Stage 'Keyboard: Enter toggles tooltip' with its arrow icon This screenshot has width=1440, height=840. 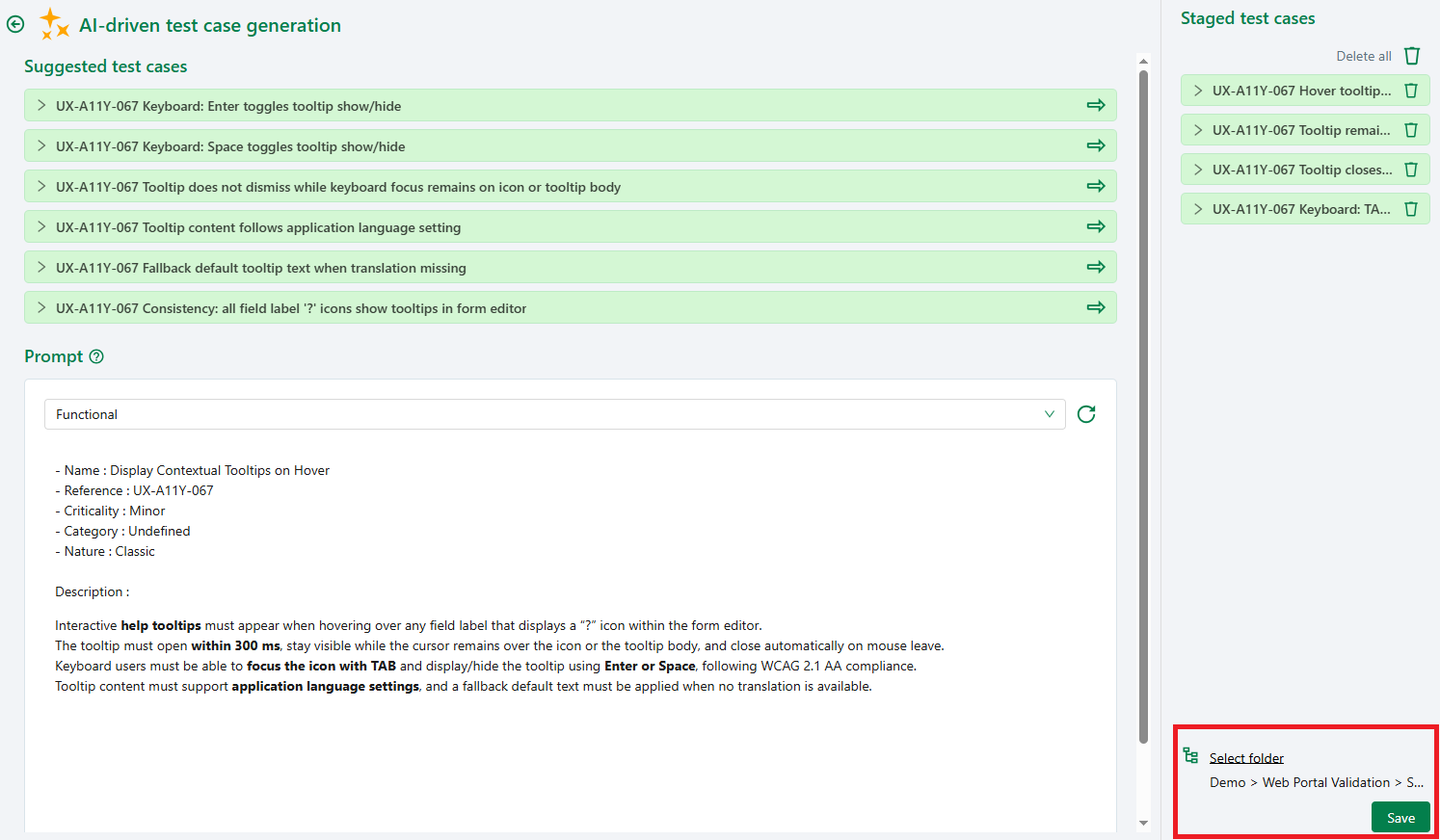[1096, 105]
